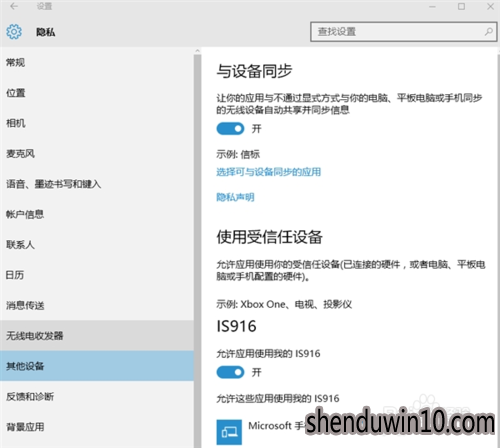This screenshot has height=448, width=500.
Task: Select the 日历 sidebar item
Action: click(97, 275)
